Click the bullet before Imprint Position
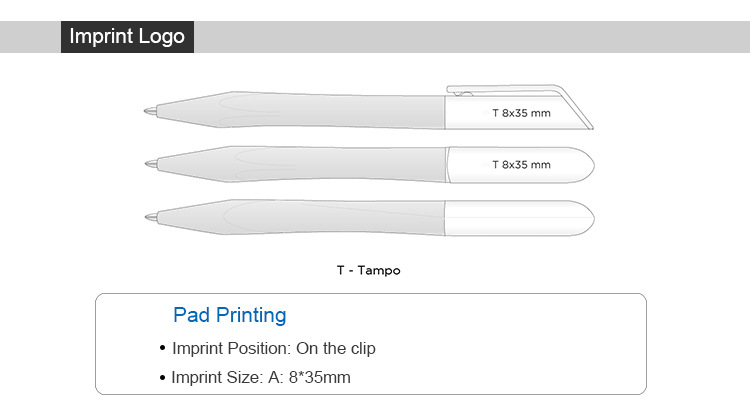The image size is (750, 419). (163, 348)
